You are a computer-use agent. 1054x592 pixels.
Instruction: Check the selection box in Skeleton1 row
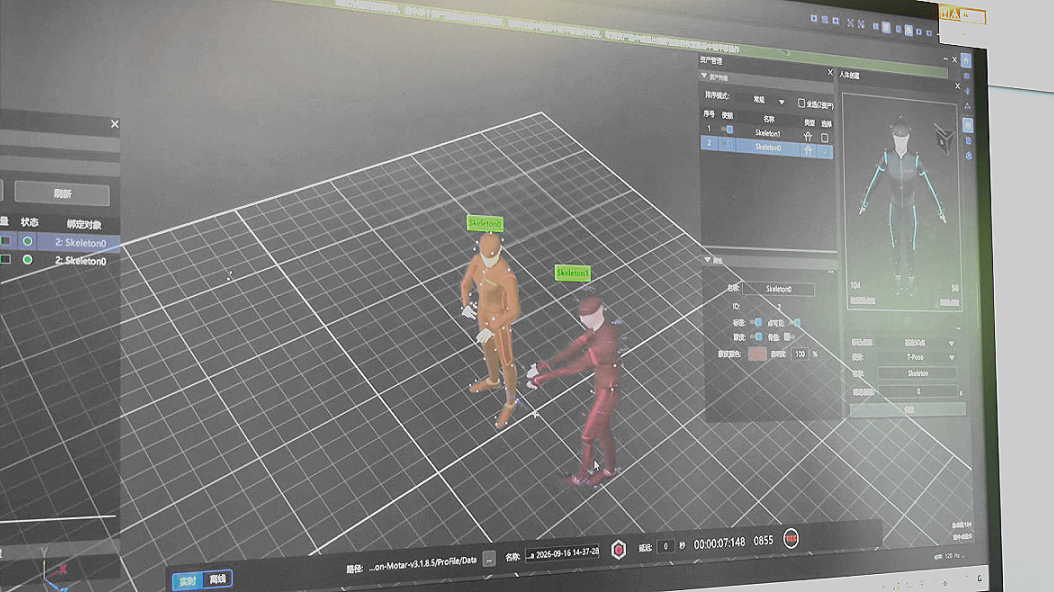coord(825,137)
